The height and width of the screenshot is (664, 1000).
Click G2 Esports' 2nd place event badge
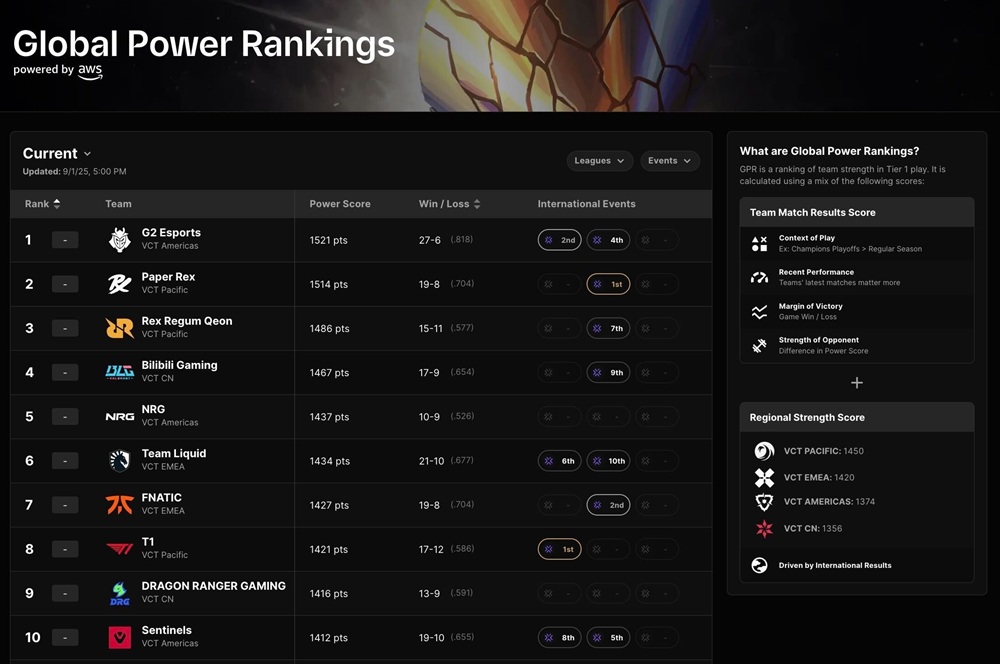pos(559,239)
